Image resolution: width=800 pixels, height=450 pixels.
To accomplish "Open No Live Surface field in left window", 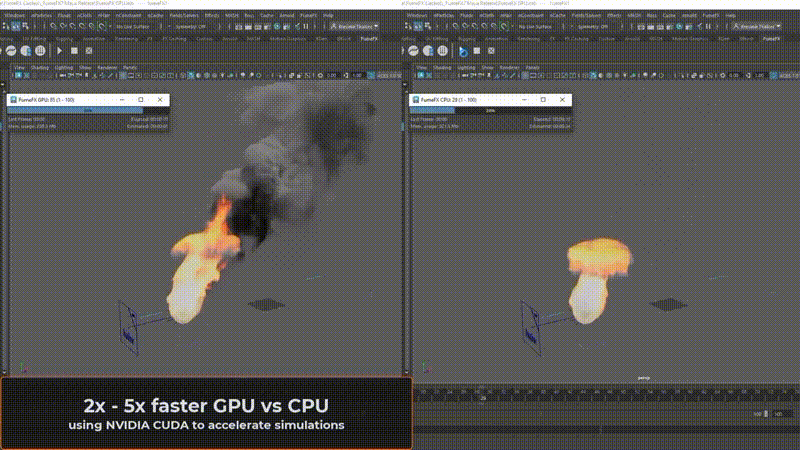I will point(134,26).
